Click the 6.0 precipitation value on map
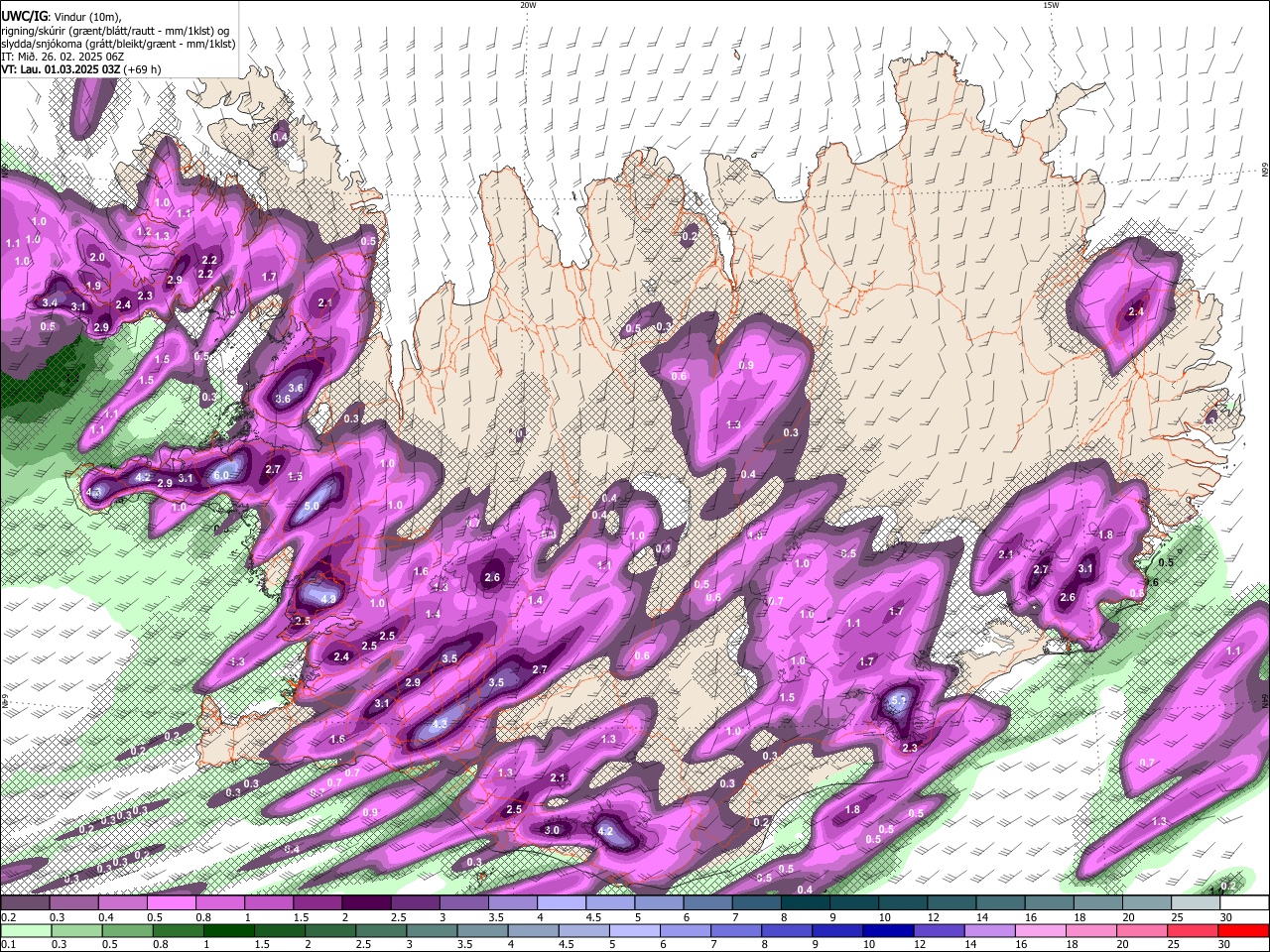Viewport: 1270px width, 952px height. pos(221,475)
